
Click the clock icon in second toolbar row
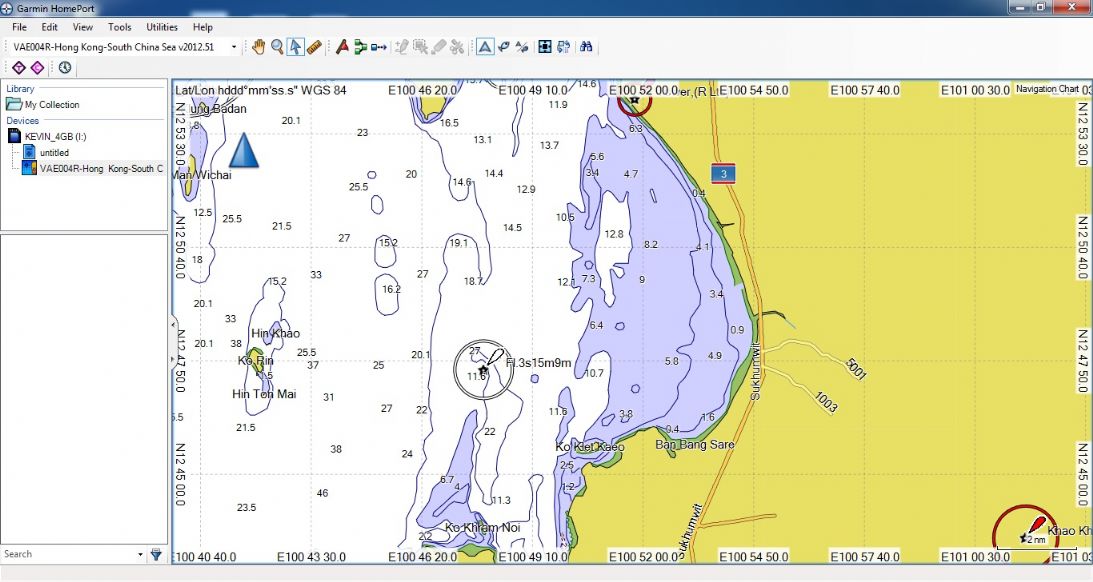(x=65, y=67)
